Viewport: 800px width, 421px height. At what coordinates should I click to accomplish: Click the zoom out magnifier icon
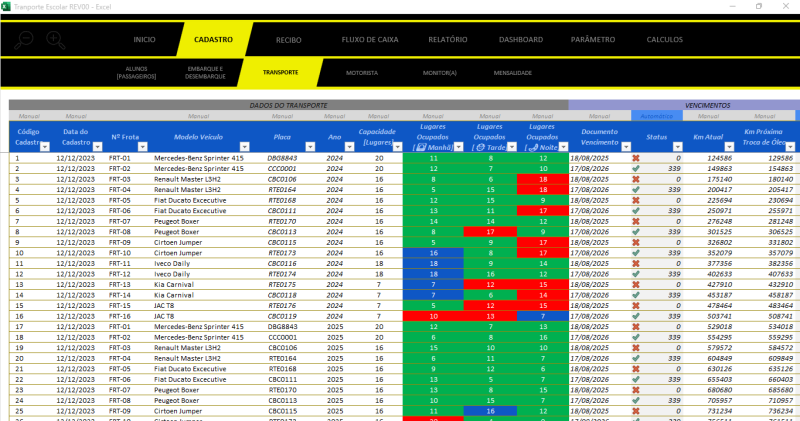(24, 39)
